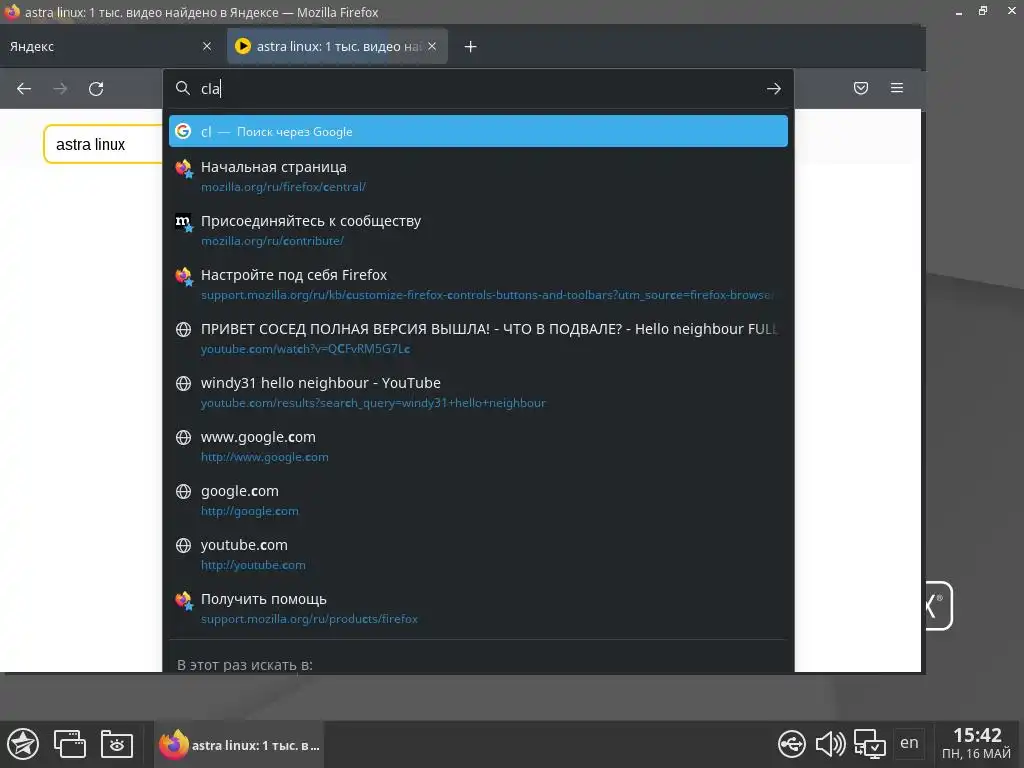Open the file manager icon in the taskbar
This screenshot has width=1024, height=768.
pos(117,744)
